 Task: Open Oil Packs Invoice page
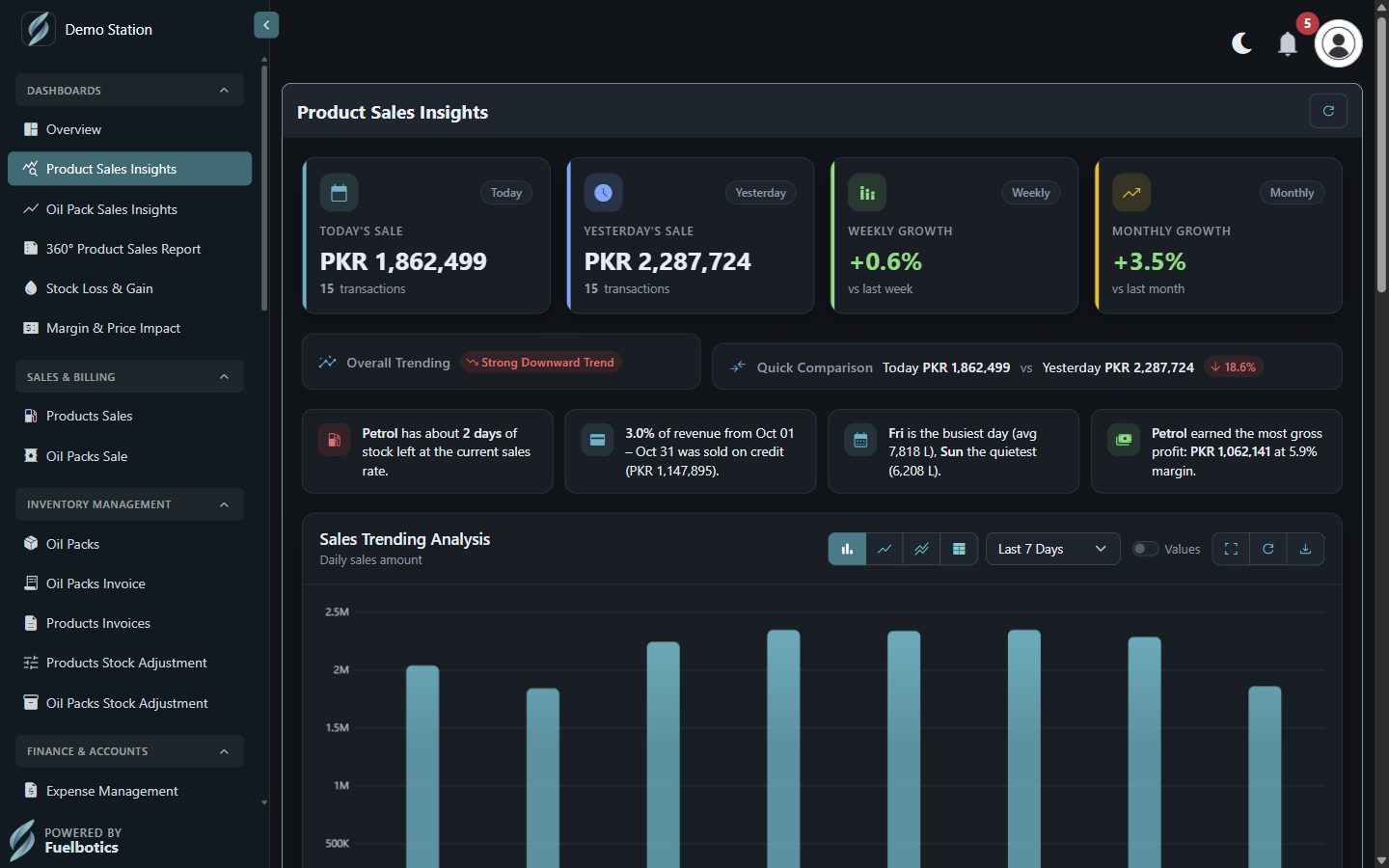(x=129, y=583)
